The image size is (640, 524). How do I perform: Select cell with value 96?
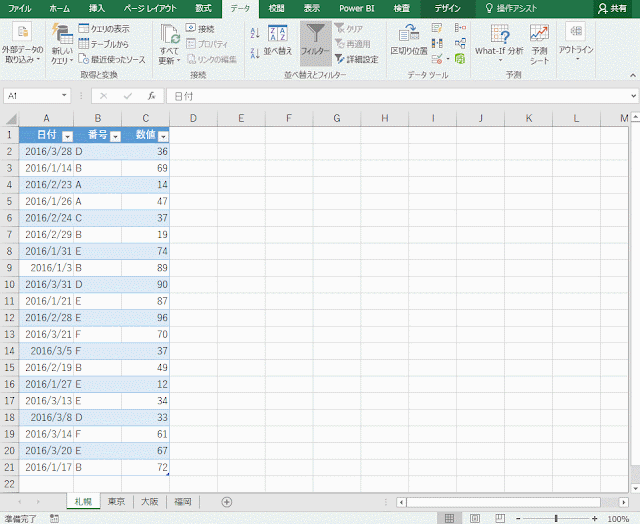click(145, 318)
